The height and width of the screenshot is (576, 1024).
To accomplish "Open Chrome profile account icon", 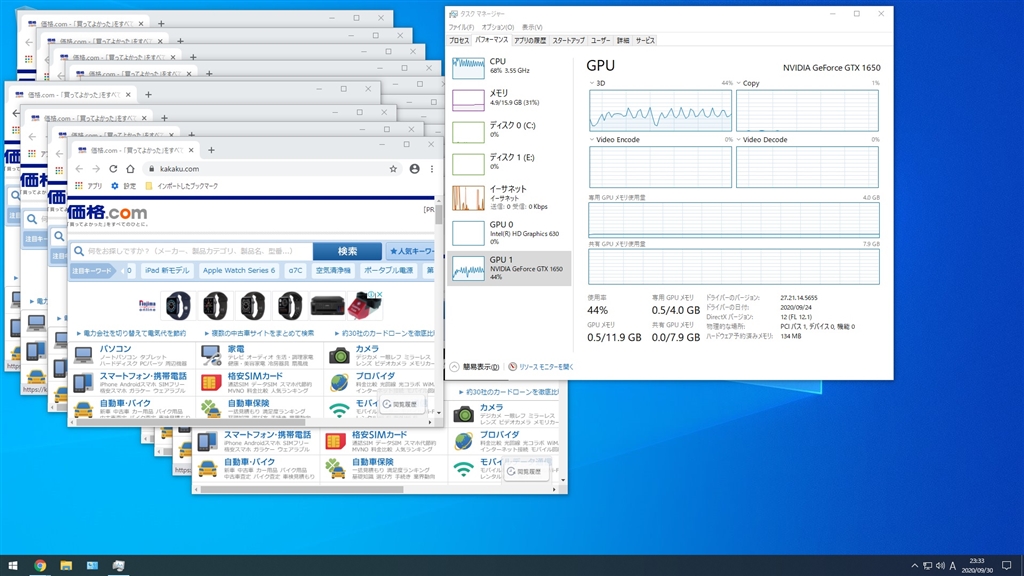I will (414, 168).
